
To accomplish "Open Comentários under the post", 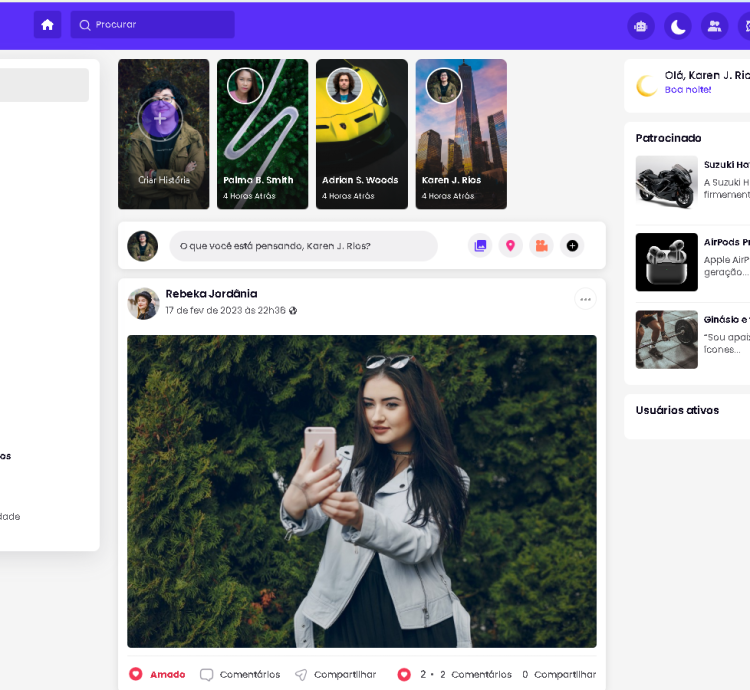I will (x=240, y=674).
